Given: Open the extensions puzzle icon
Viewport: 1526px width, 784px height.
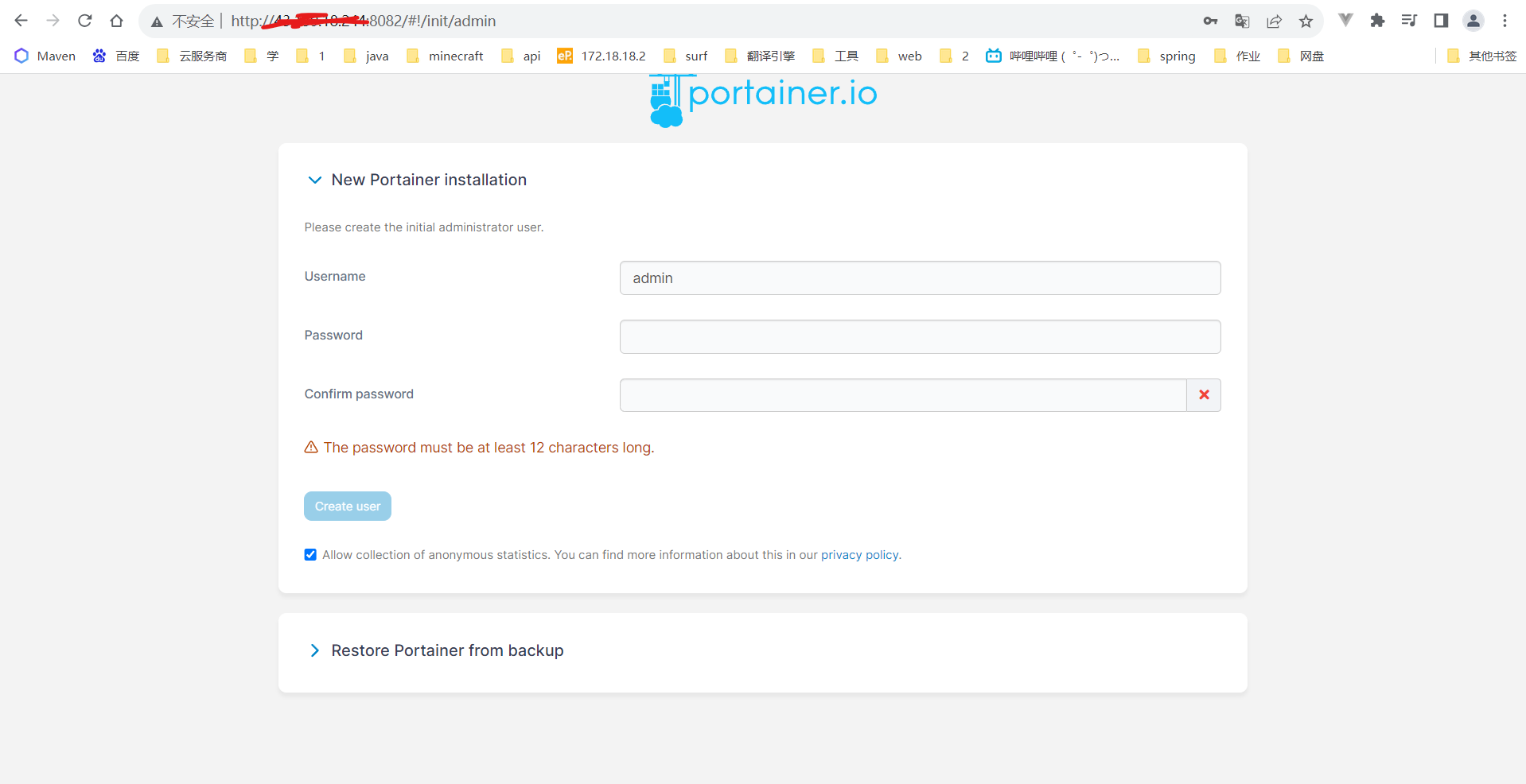Looking at the screenshot, I should coord(1377,21).
